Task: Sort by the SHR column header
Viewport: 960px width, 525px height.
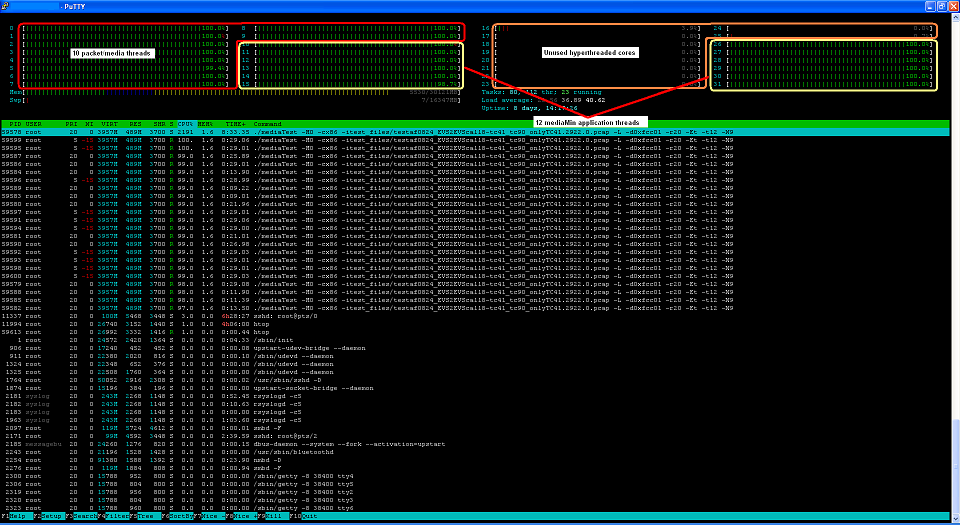Action: click(158, 124)
